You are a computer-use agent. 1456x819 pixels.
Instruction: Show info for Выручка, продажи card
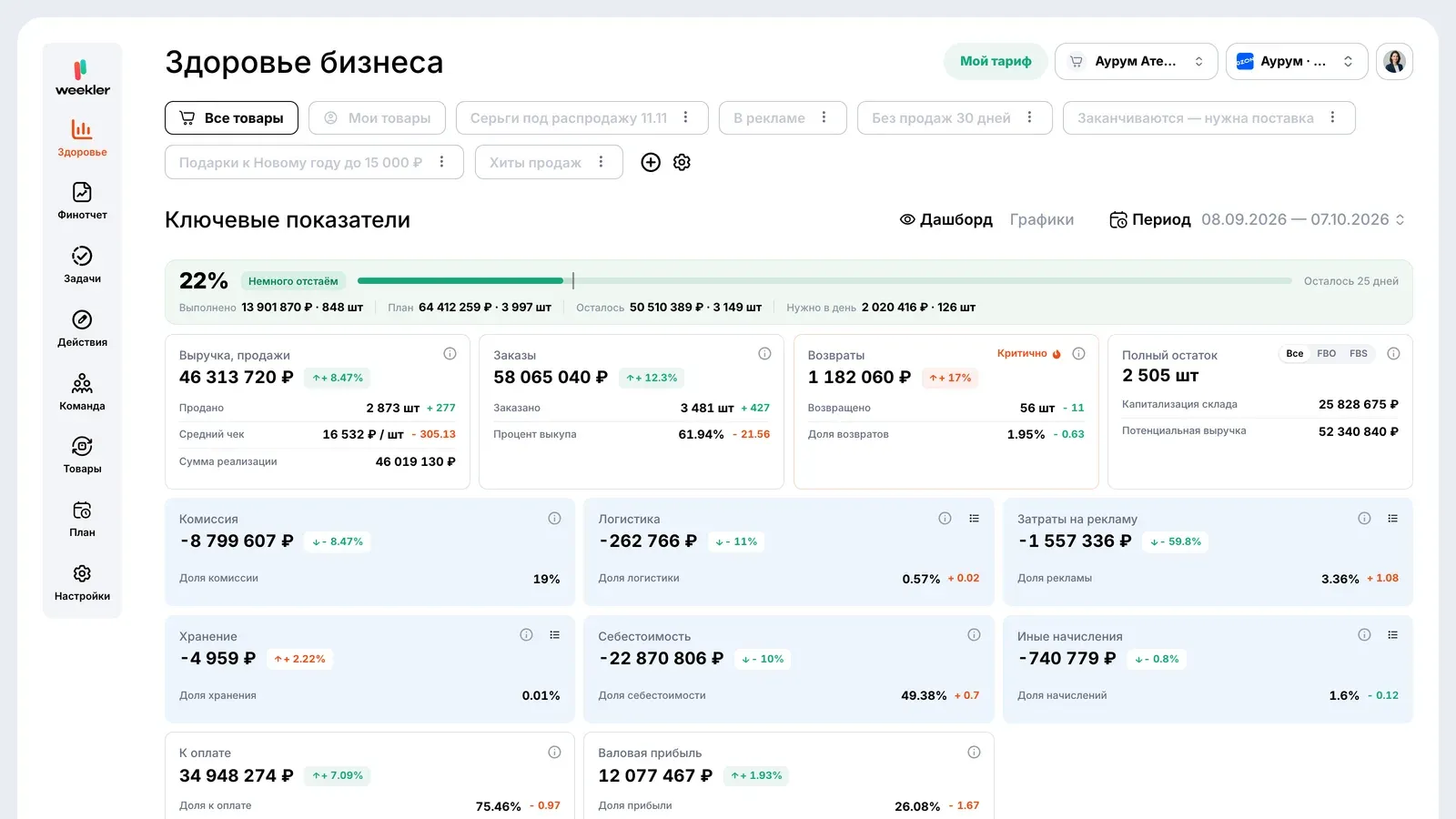450,354
